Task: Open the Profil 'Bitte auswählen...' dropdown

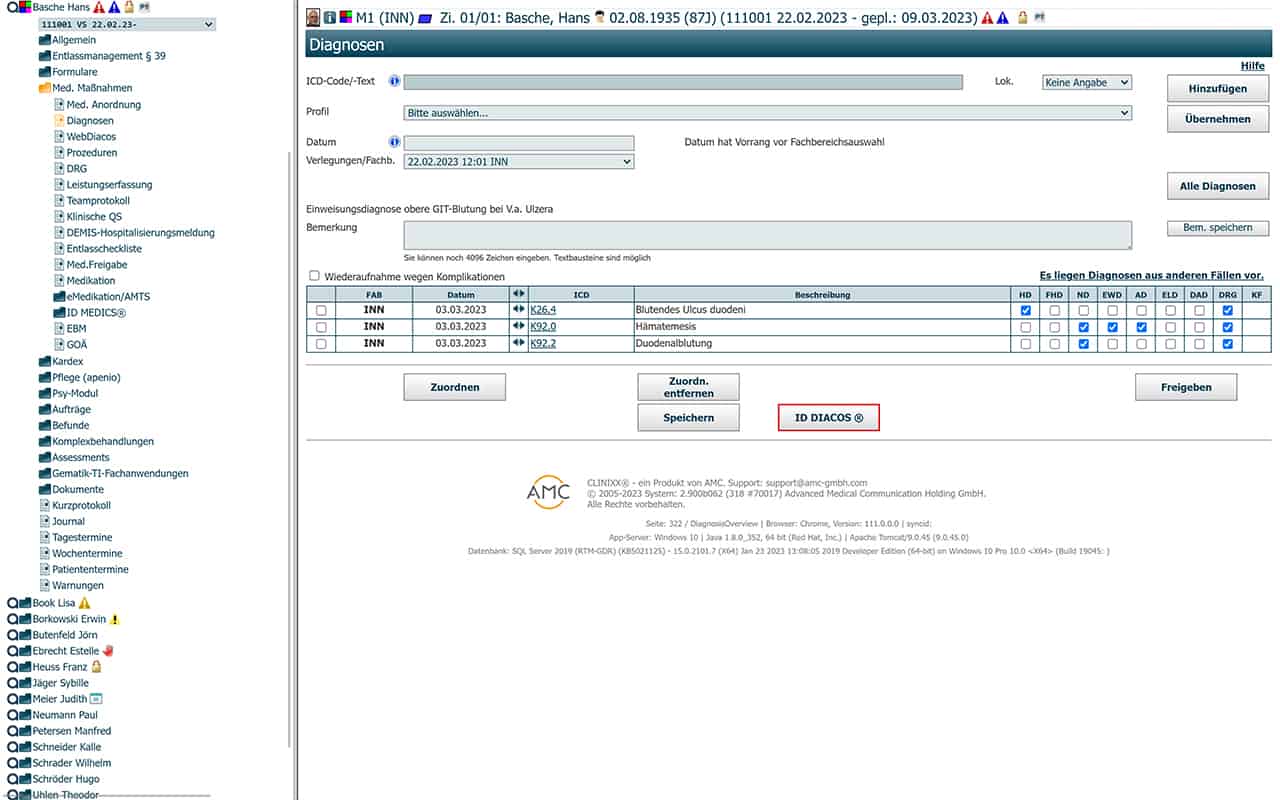Action: pos(767,113)
